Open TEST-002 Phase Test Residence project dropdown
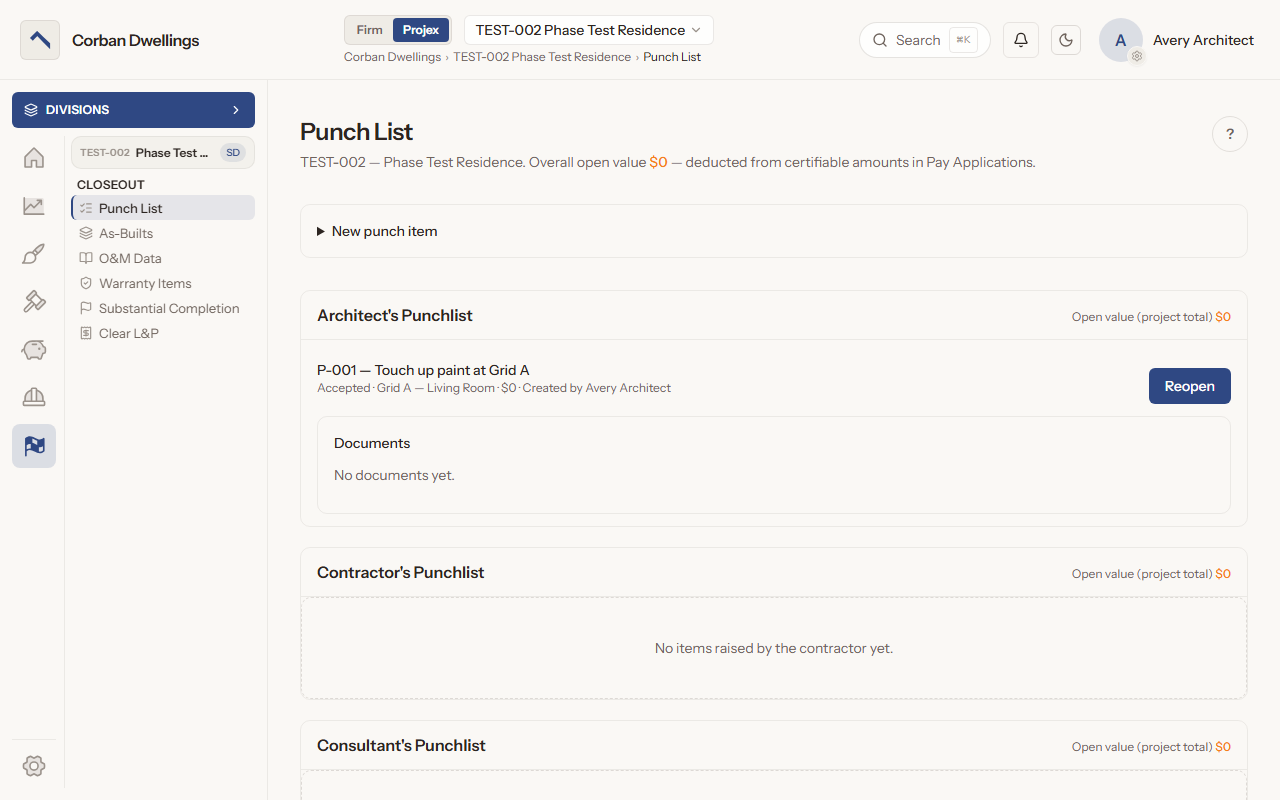 point(589,30)
